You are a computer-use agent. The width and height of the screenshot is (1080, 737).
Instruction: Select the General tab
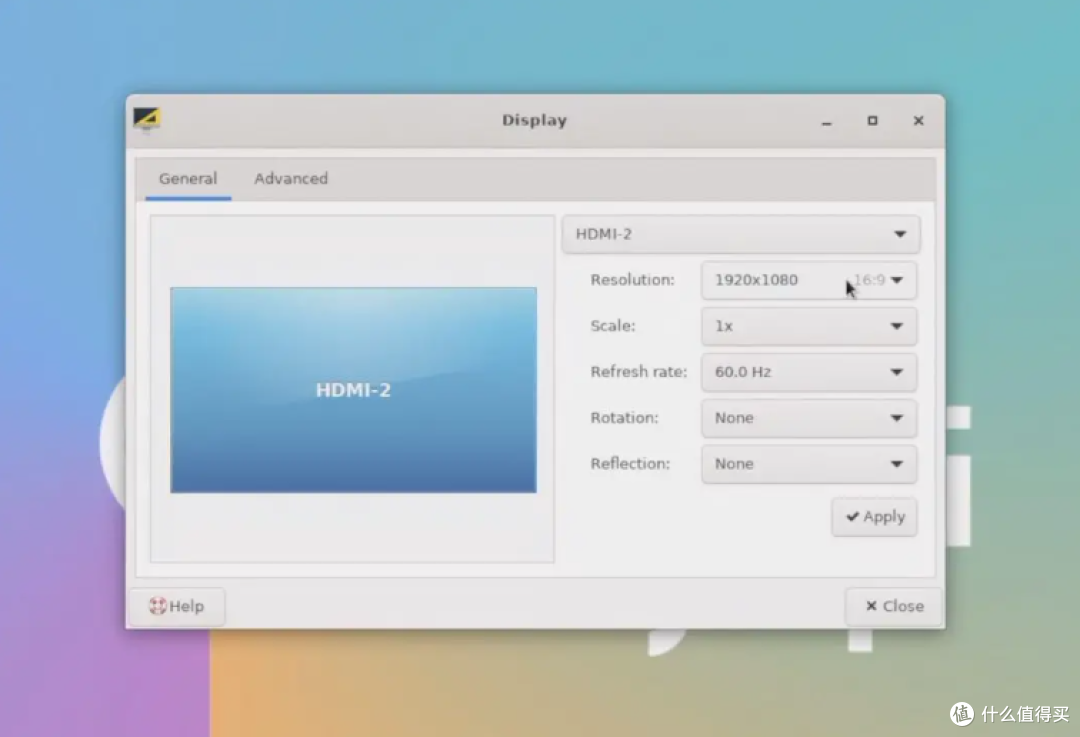(x=188, y=178)
